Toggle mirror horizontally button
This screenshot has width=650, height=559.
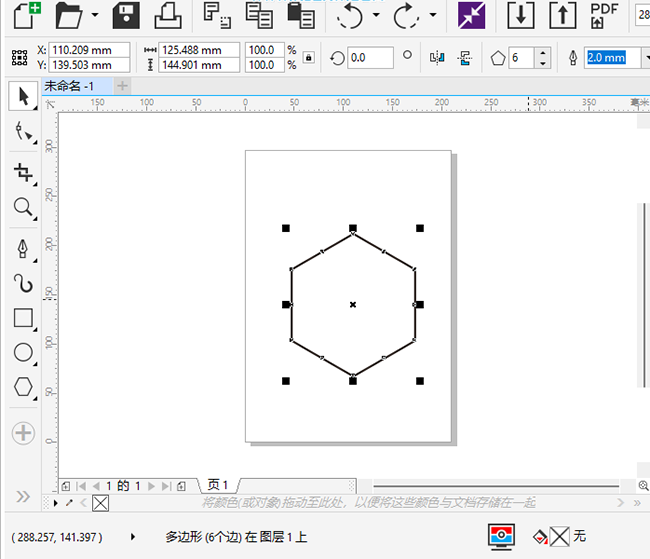(436, 58)
